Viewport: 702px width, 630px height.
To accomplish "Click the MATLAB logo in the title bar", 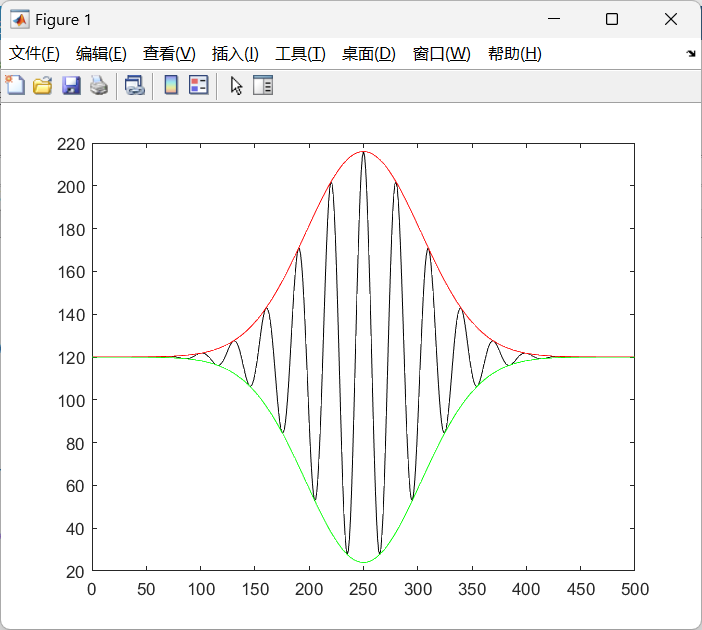I will pos(20,19).
